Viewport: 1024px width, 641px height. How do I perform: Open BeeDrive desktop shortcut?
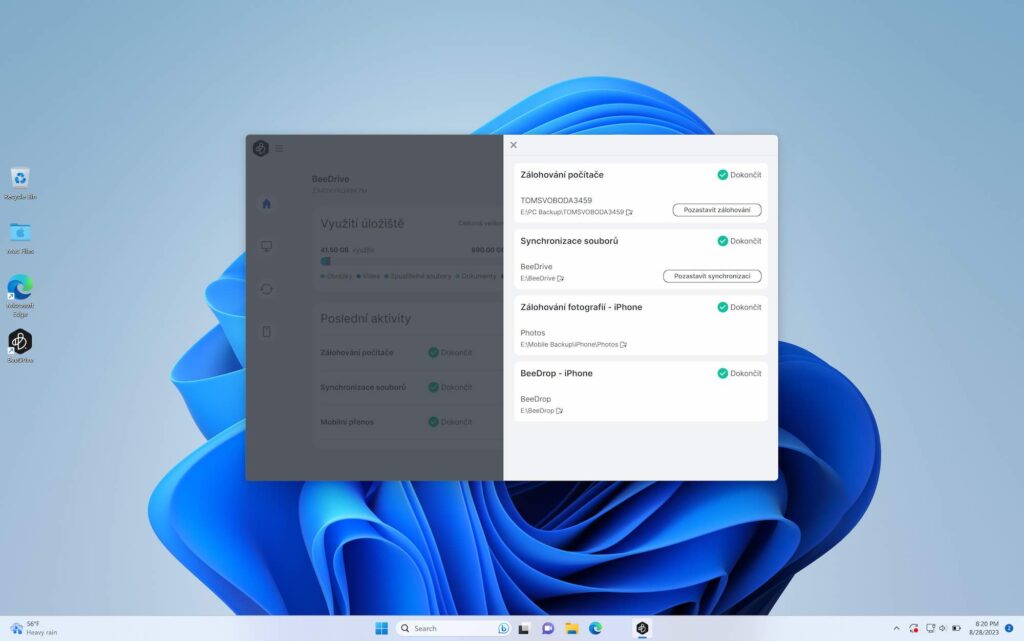tap(20, 346)
